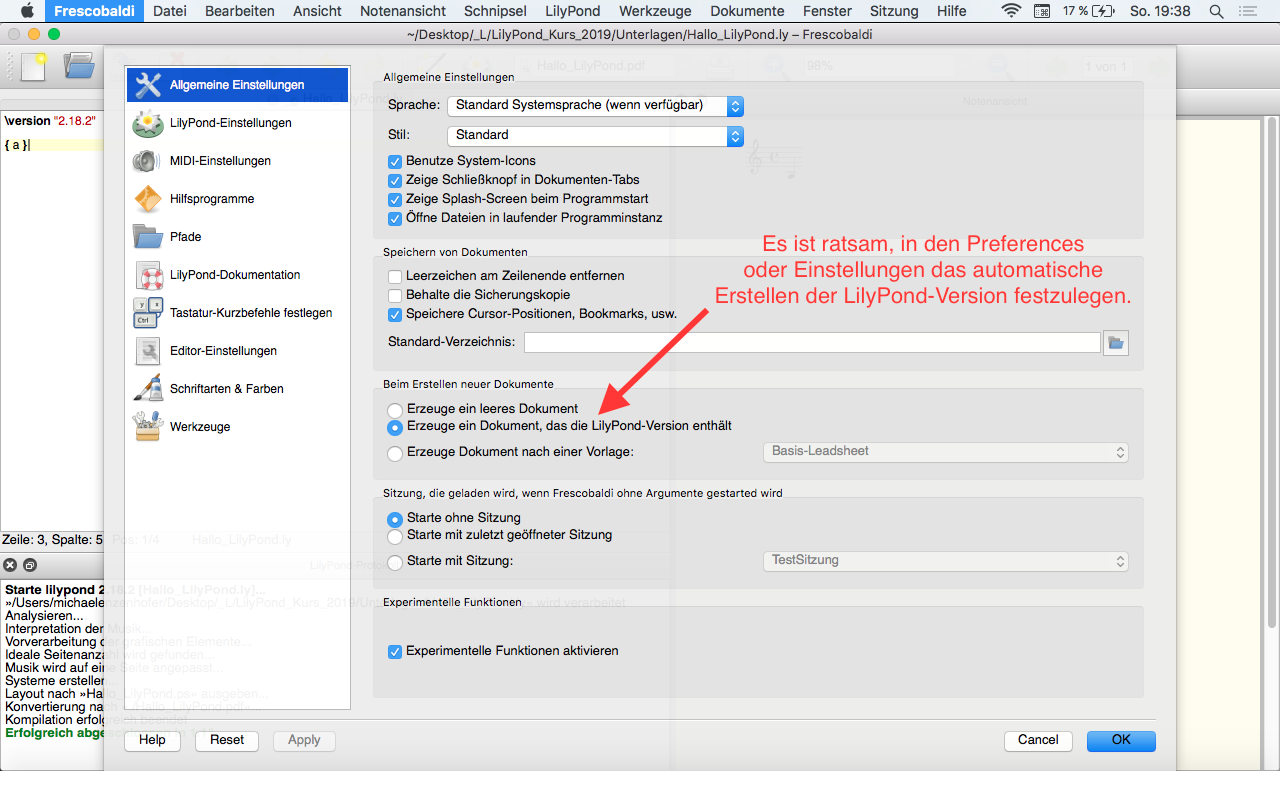The image size is (1280, 800).
Task: Open Hilfsprogramme category
Action: 237,199
